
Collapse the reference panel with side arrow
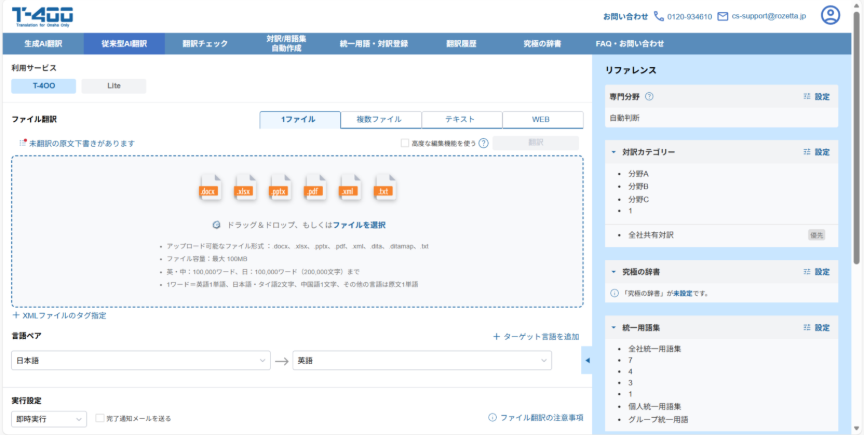[587, 360]
